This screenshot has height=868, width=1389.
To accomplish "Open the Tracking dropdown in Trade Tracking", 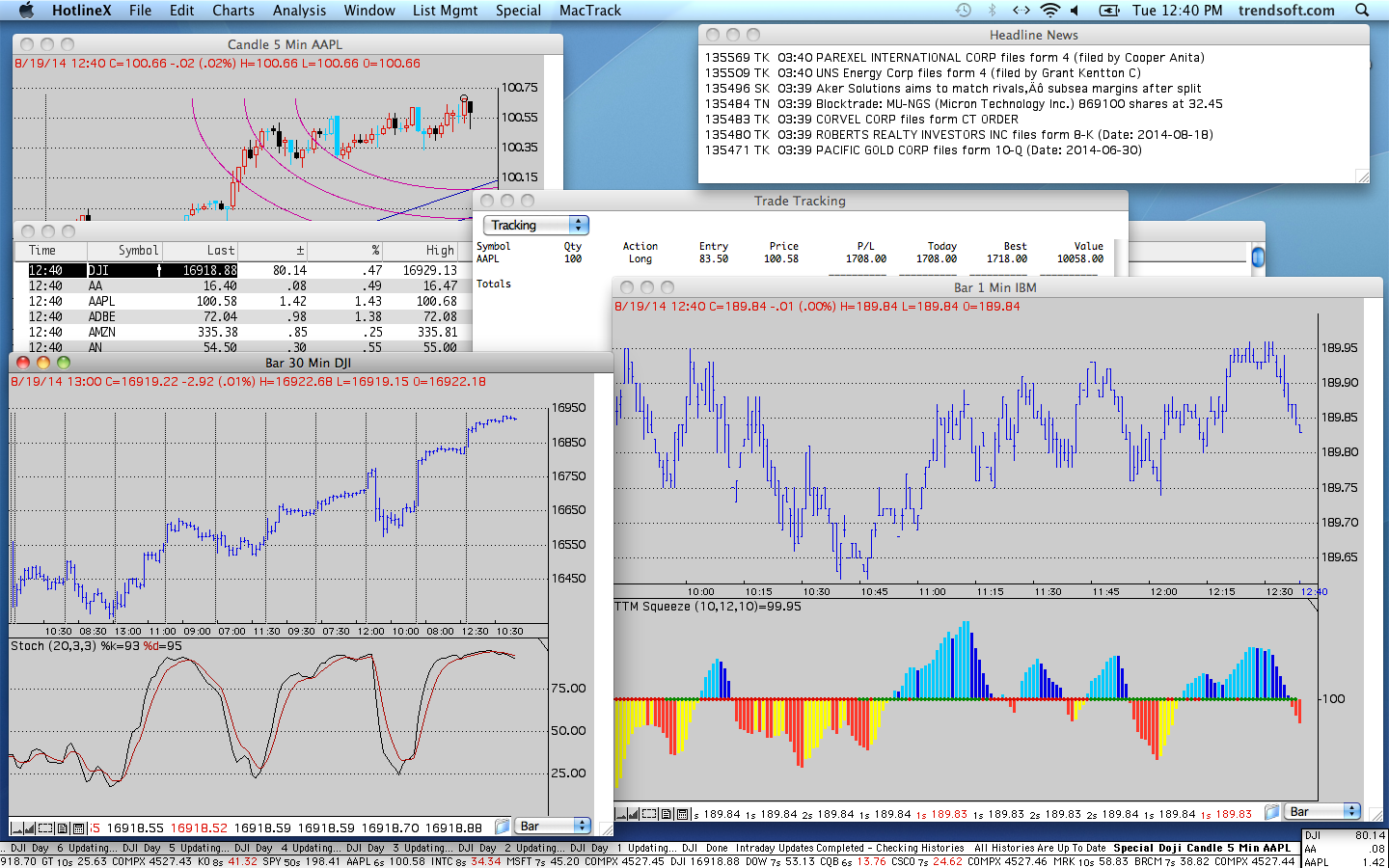I will coord(535,225).
